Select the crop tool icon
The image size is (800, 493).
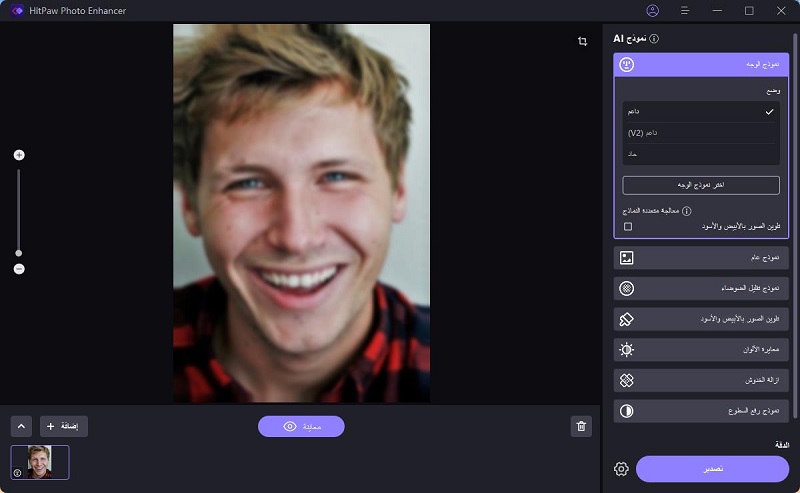point(582,41)
